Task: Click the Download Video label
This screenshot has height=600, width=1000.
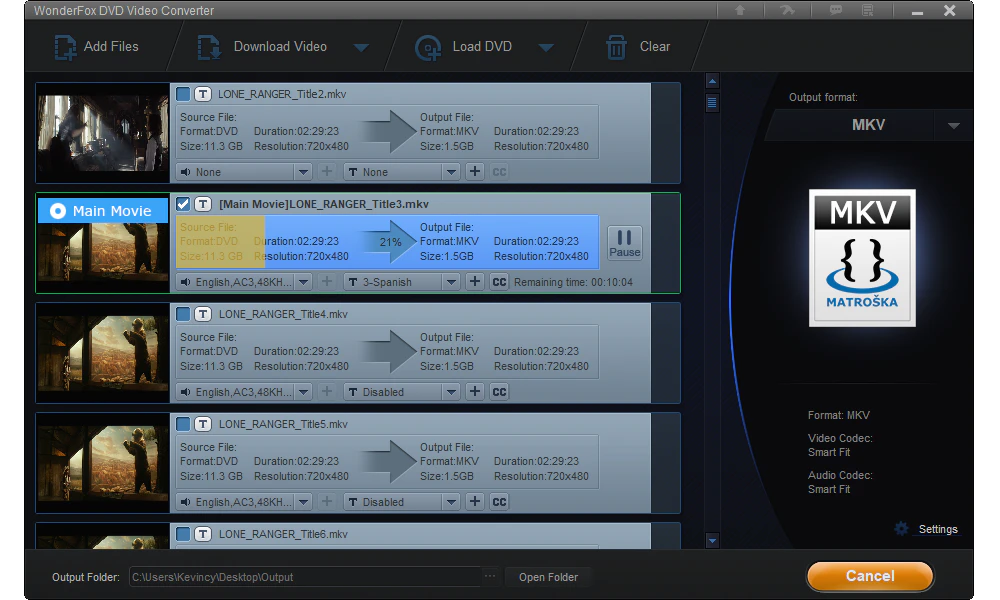Action: (x=280, y=47)
